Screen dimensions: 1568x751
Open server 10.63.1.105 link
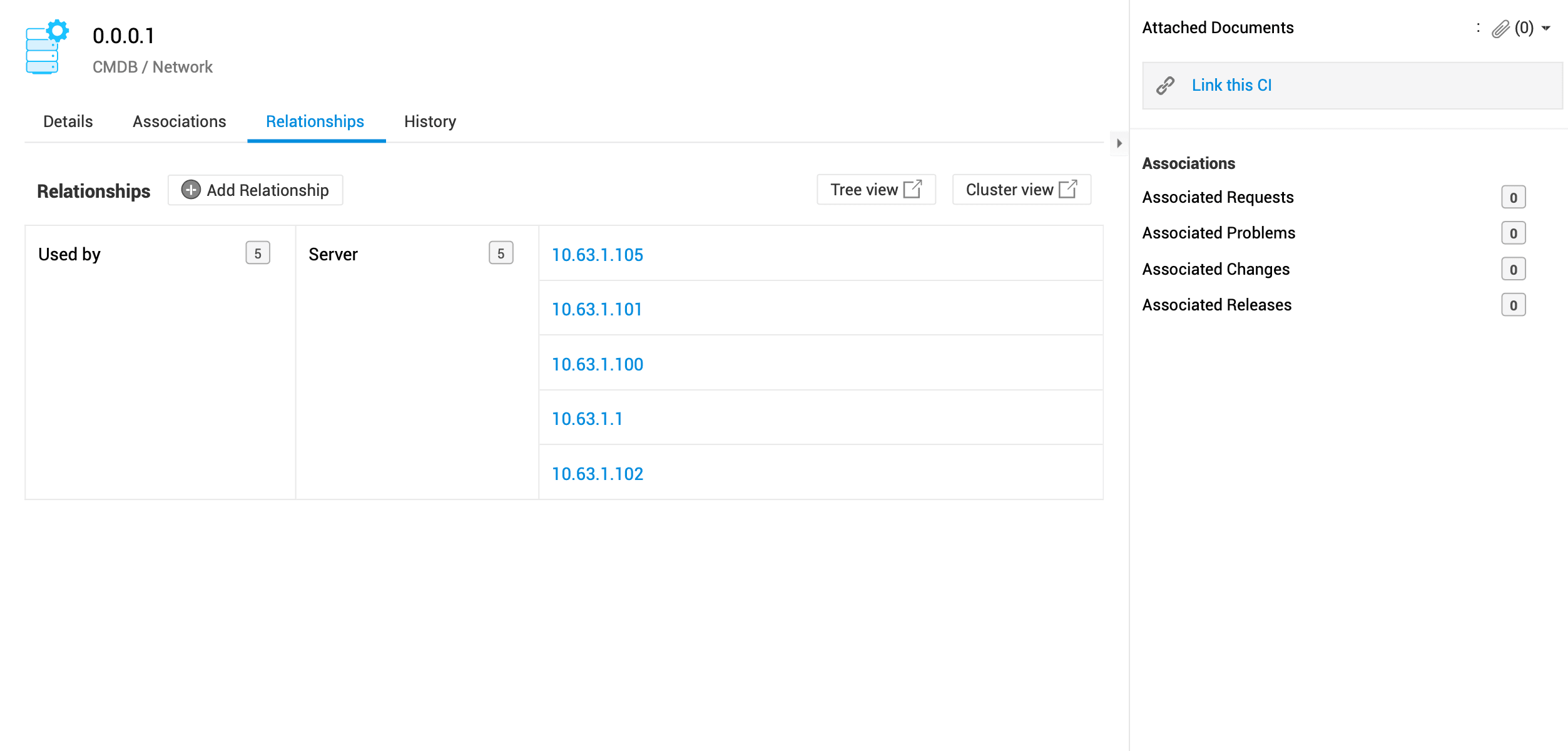point(597,255)
